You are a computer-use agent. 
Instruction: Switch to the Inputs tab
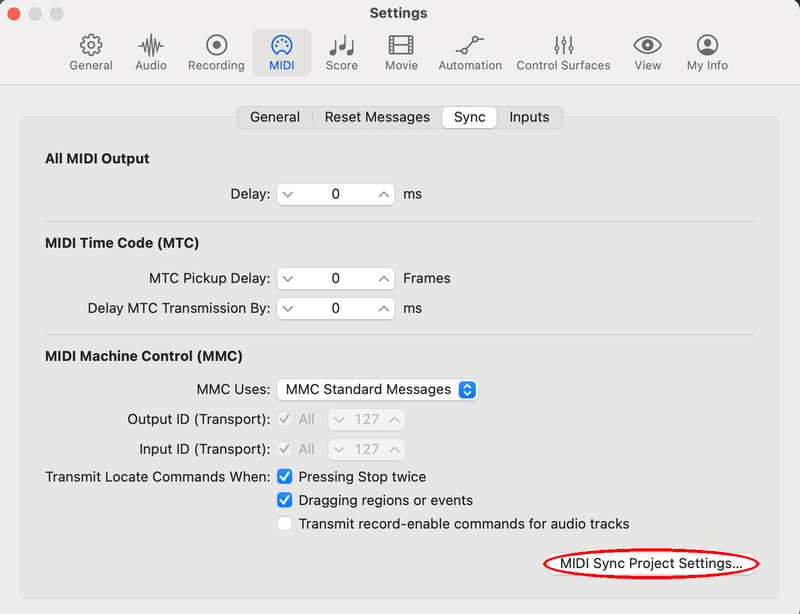coord(529,117)
